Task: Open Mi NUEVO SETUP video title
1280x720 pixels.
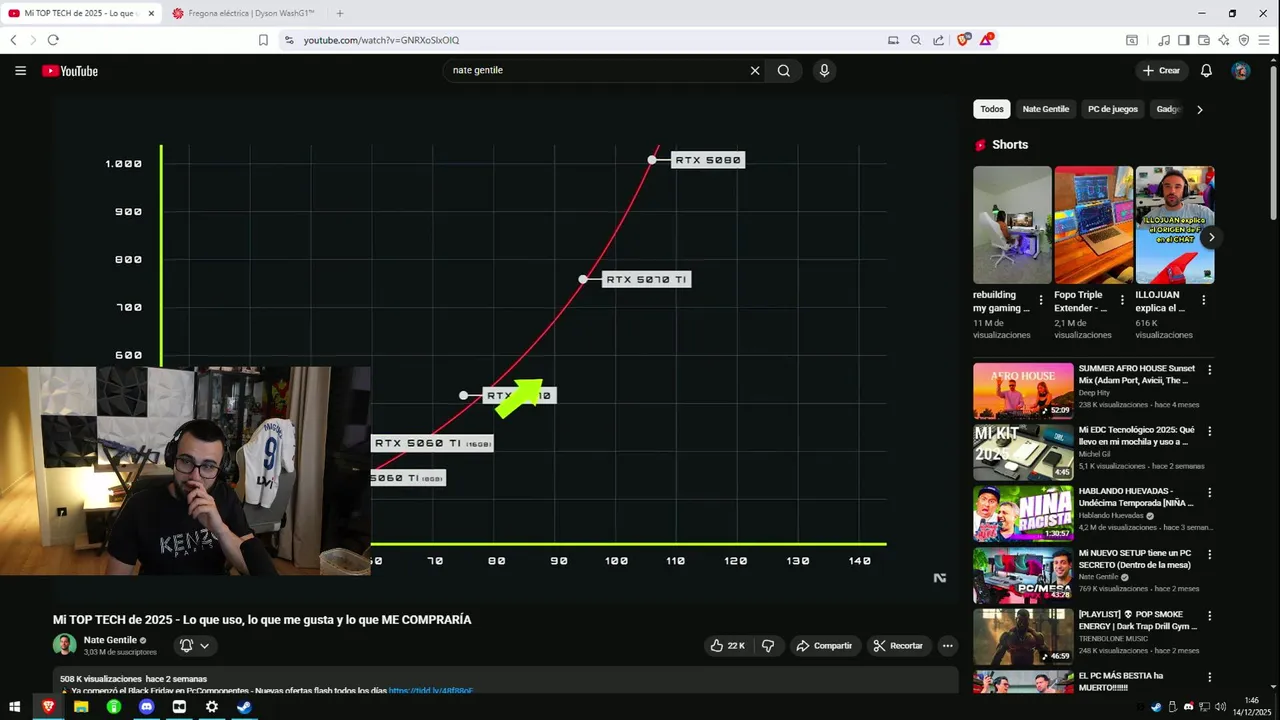Action: pyautogui.click(x=1135, y=559)
